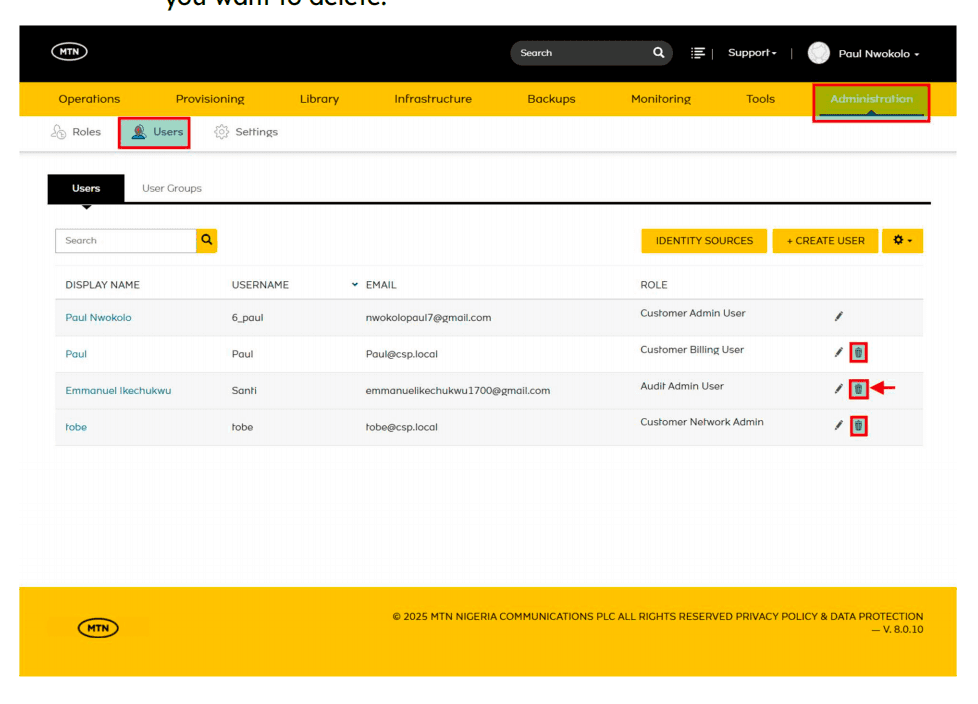Open the tobe user link
The height and width of the screenshot is (704, 978).
(76, 427)
